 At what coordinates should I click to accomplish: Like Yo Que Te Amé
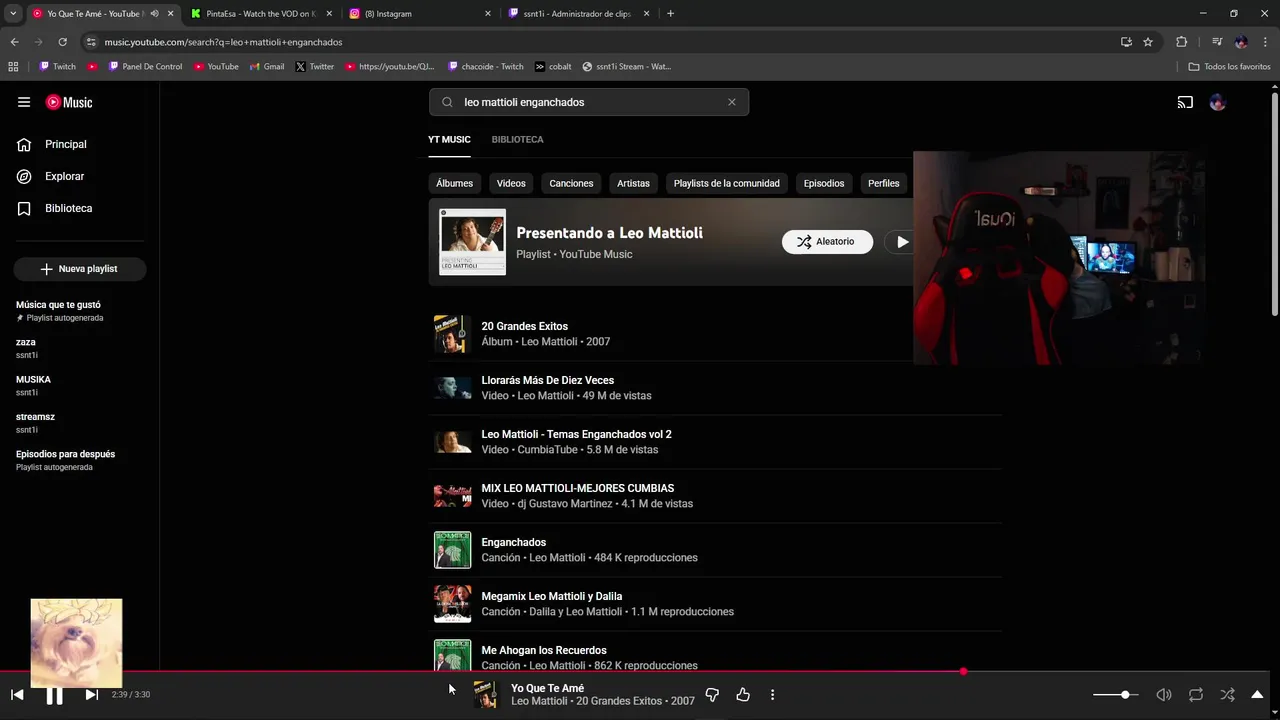point(743,695)
